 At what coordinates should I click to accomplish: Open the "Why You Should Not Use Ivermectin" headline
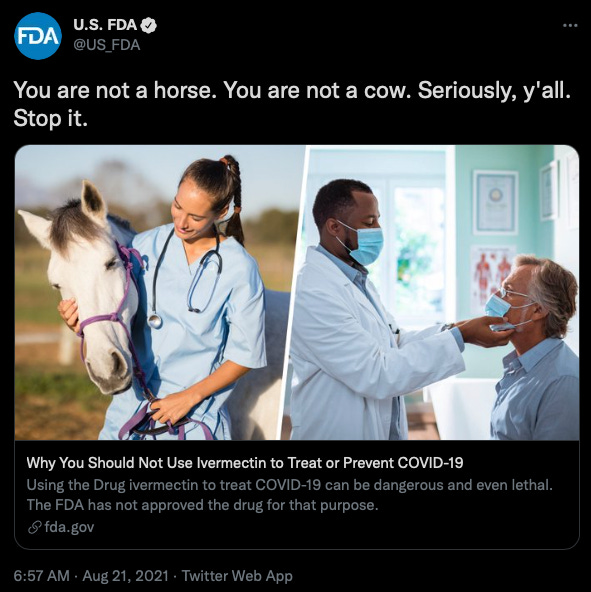(x=245, y=462)
